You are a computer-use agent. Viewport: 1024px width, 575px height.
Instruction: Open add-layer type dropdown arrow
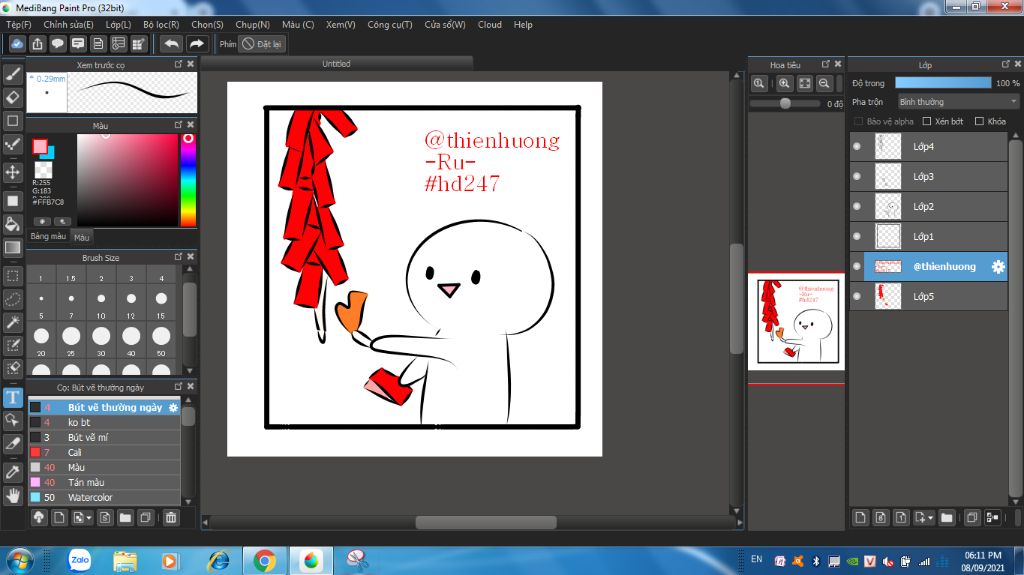930,518
